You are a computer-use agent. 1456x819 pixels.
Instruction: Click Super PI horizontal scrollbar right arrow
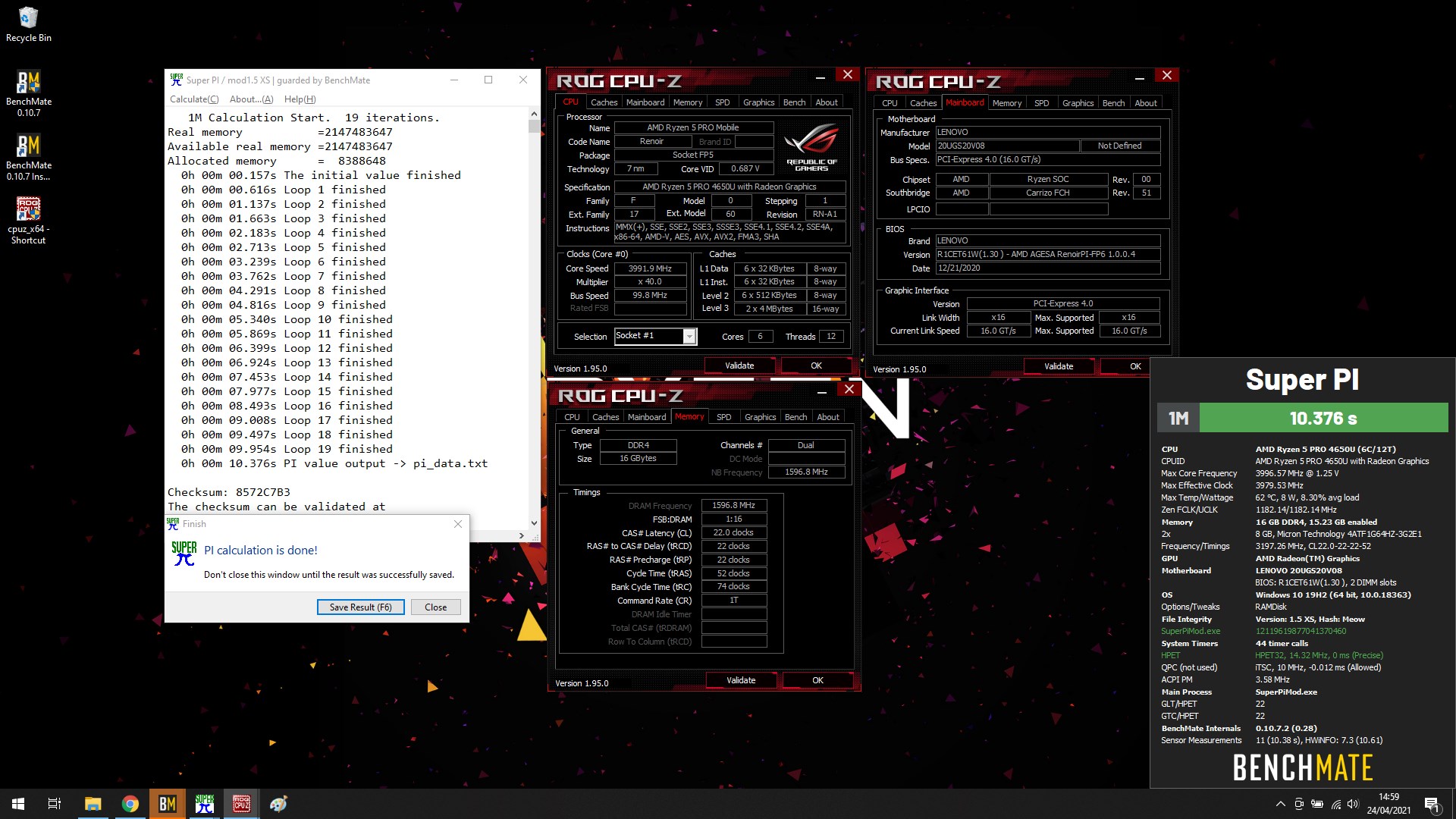tap(521, 535)
